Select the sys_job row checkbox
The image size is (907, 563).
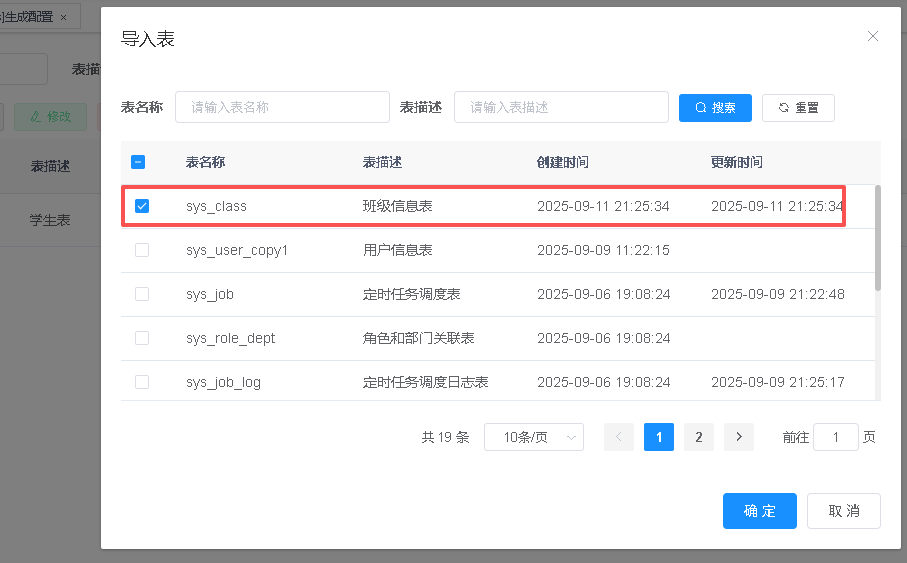(x=142, y=294)
